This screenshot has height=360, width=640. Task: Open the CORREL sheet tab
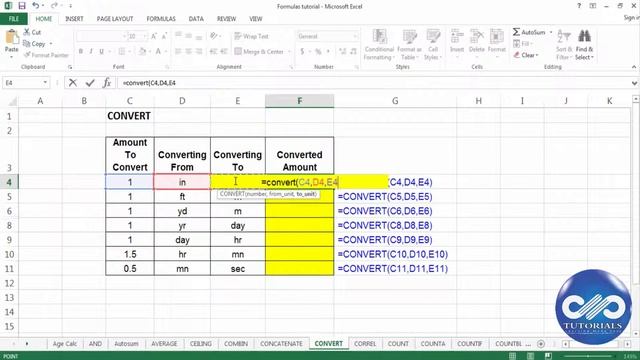click(365, 344)
